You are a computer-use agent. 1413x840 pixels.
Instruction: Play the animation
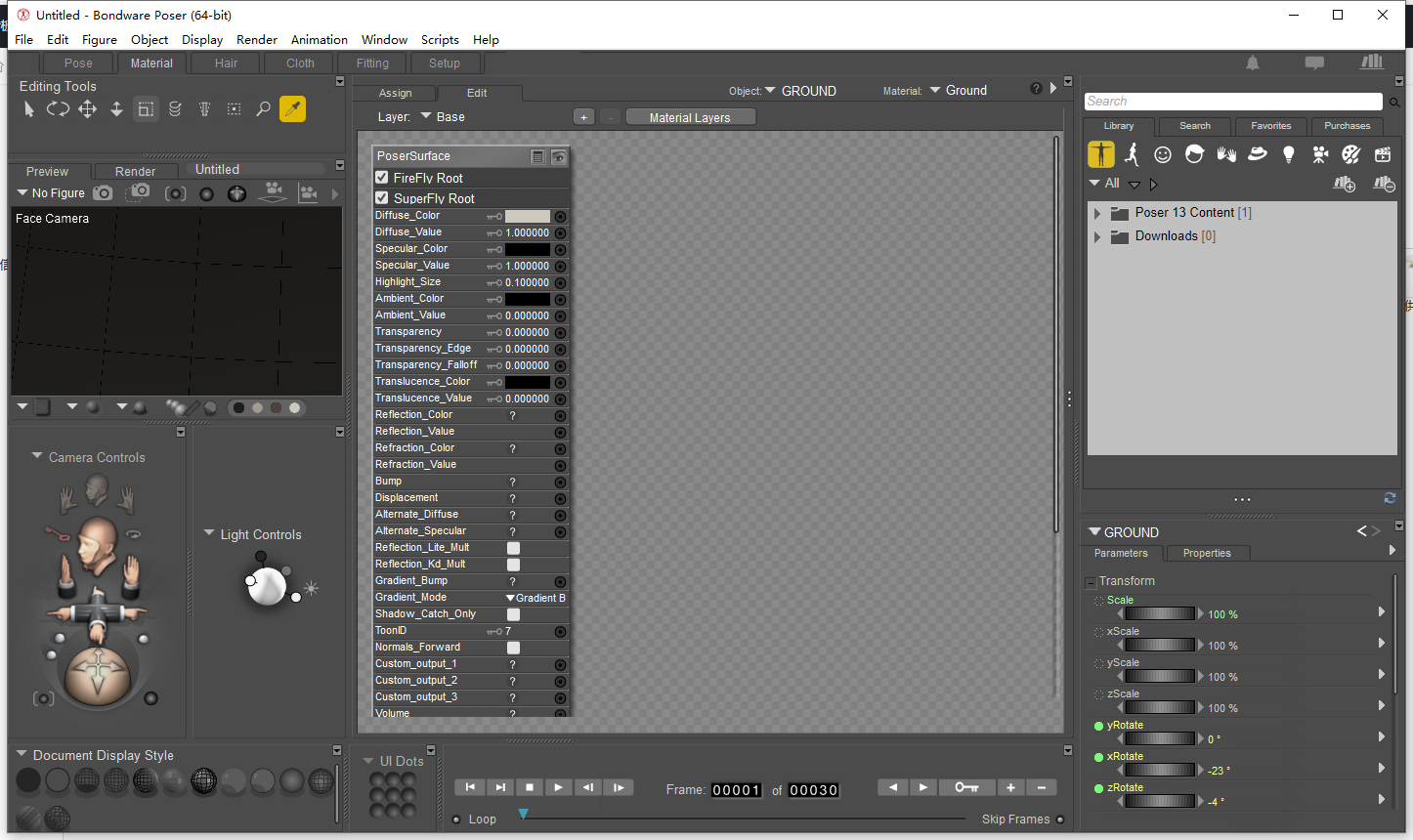pyautogui.click(x=558, y=787)
